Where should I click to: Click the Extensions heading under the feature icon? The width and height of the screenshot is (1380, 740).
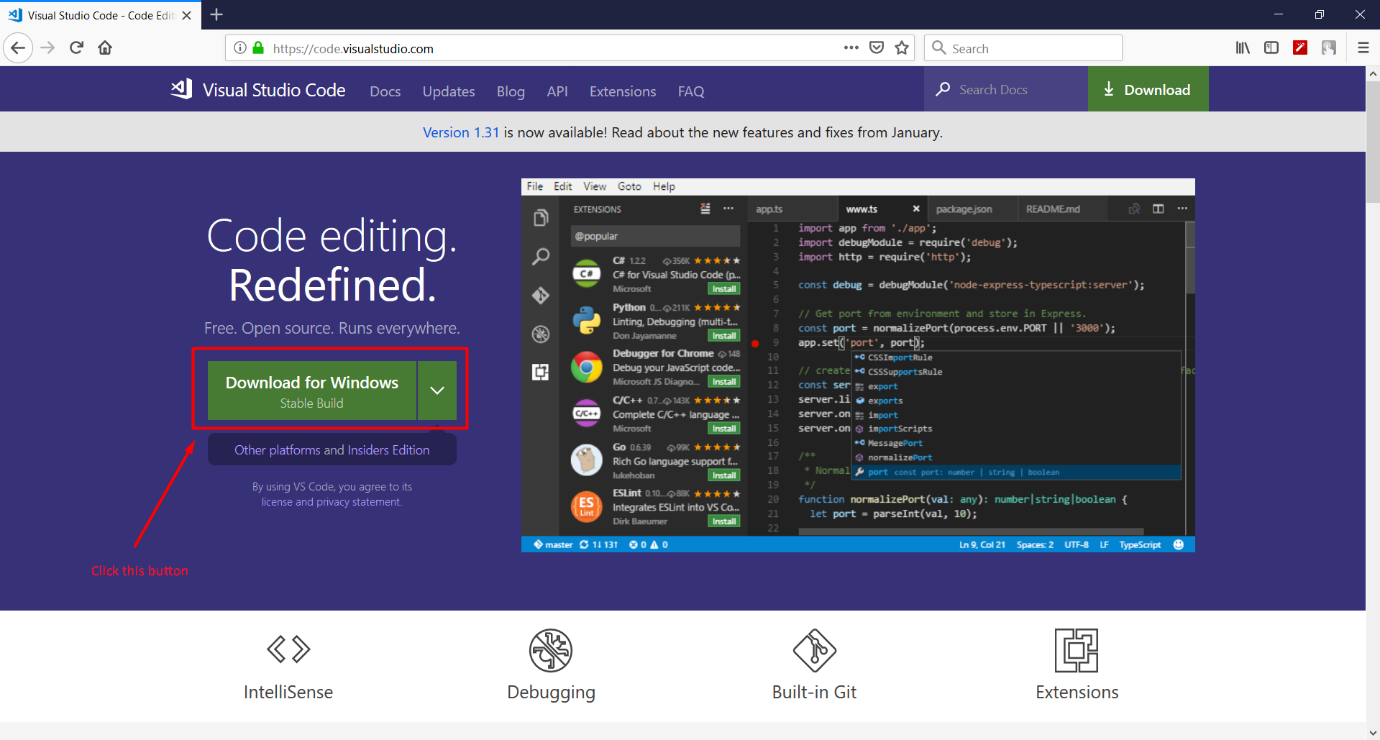click(1077, 692)
